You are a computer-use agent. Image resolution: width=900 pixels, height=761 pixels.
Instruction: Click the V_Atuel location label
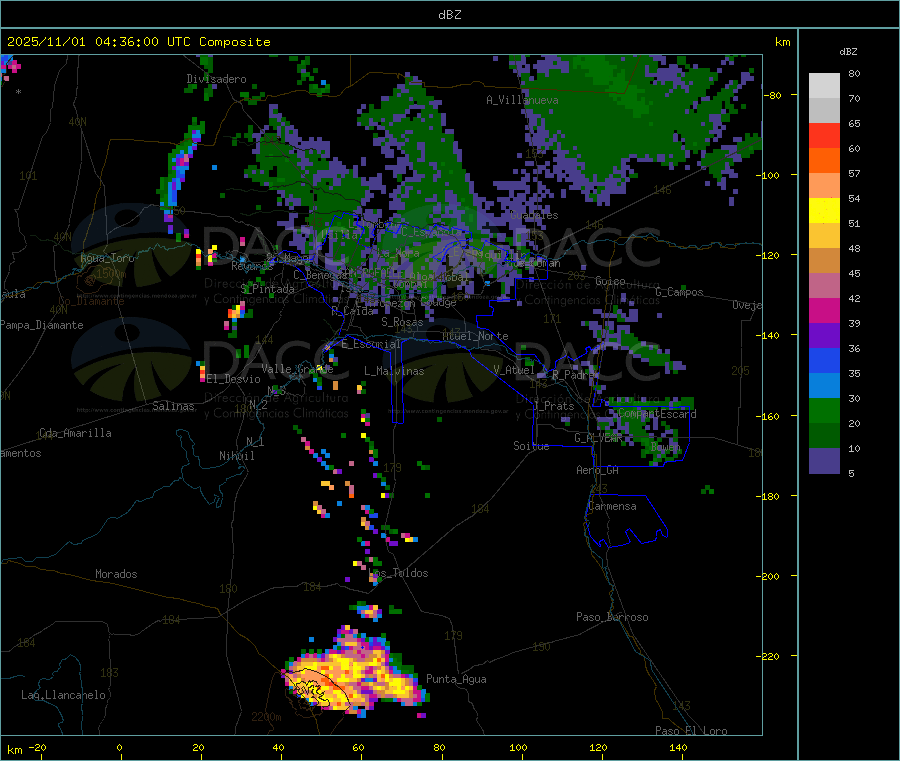coord(514,370)
